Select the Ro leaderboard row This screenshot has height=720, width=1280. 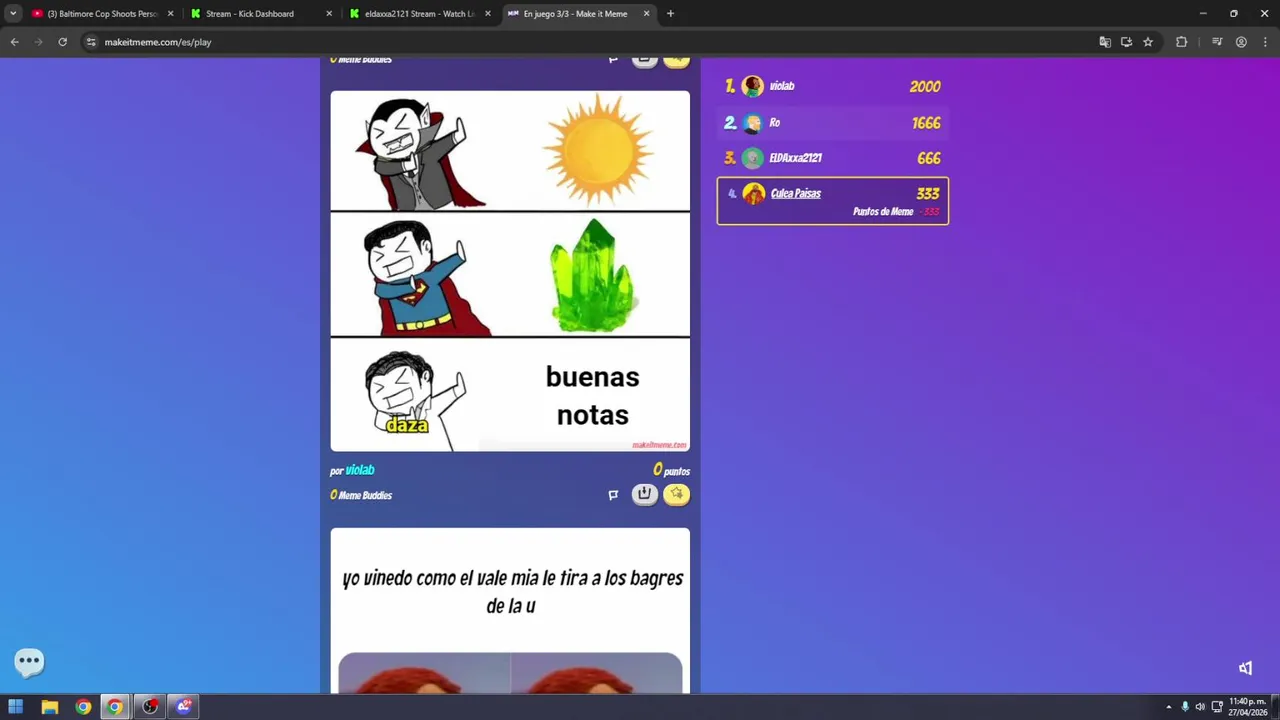833,123
